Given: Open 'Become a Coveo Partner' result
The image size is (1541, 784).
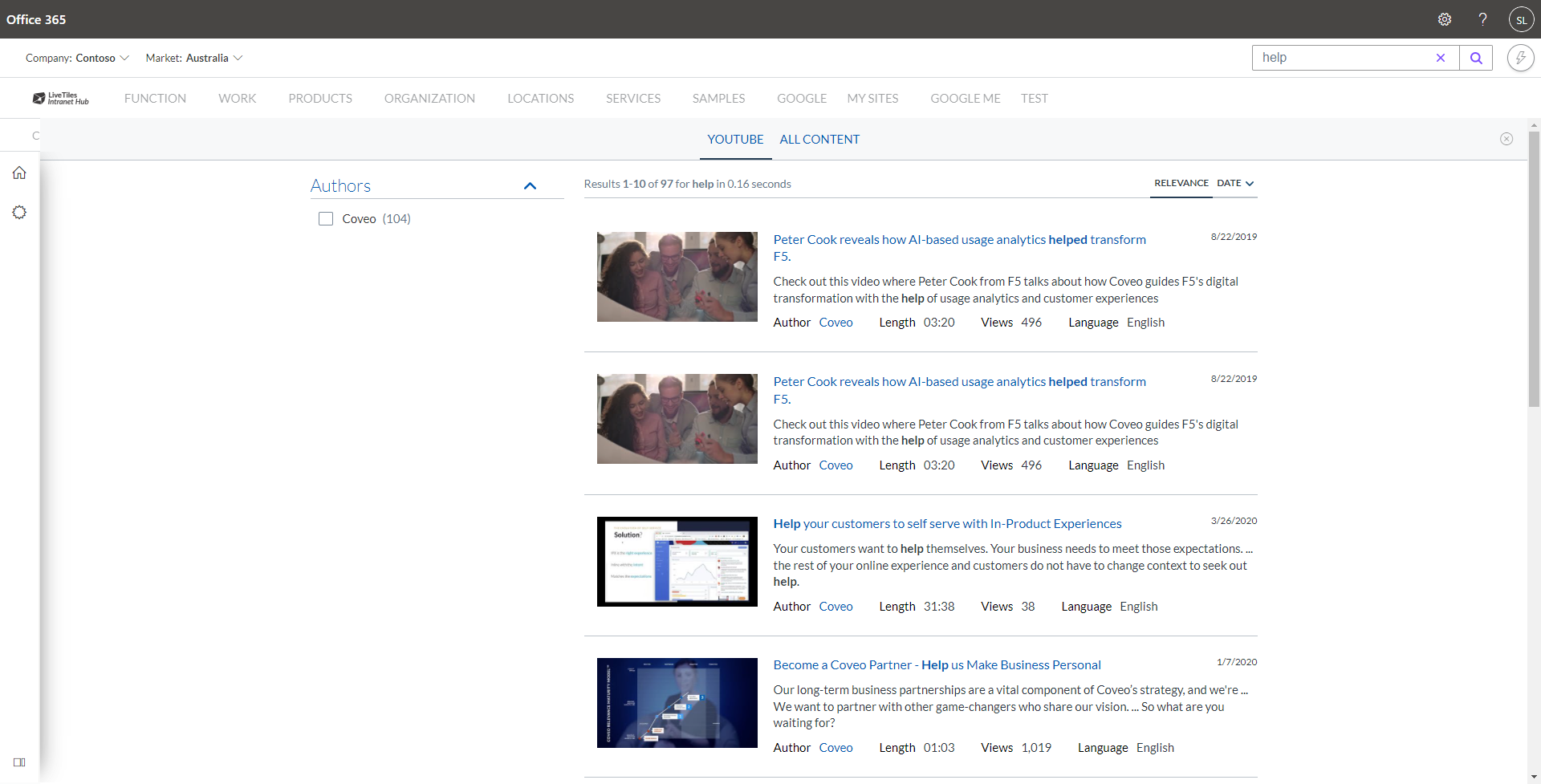Looking at the screenshot, I should coord(937,664).
